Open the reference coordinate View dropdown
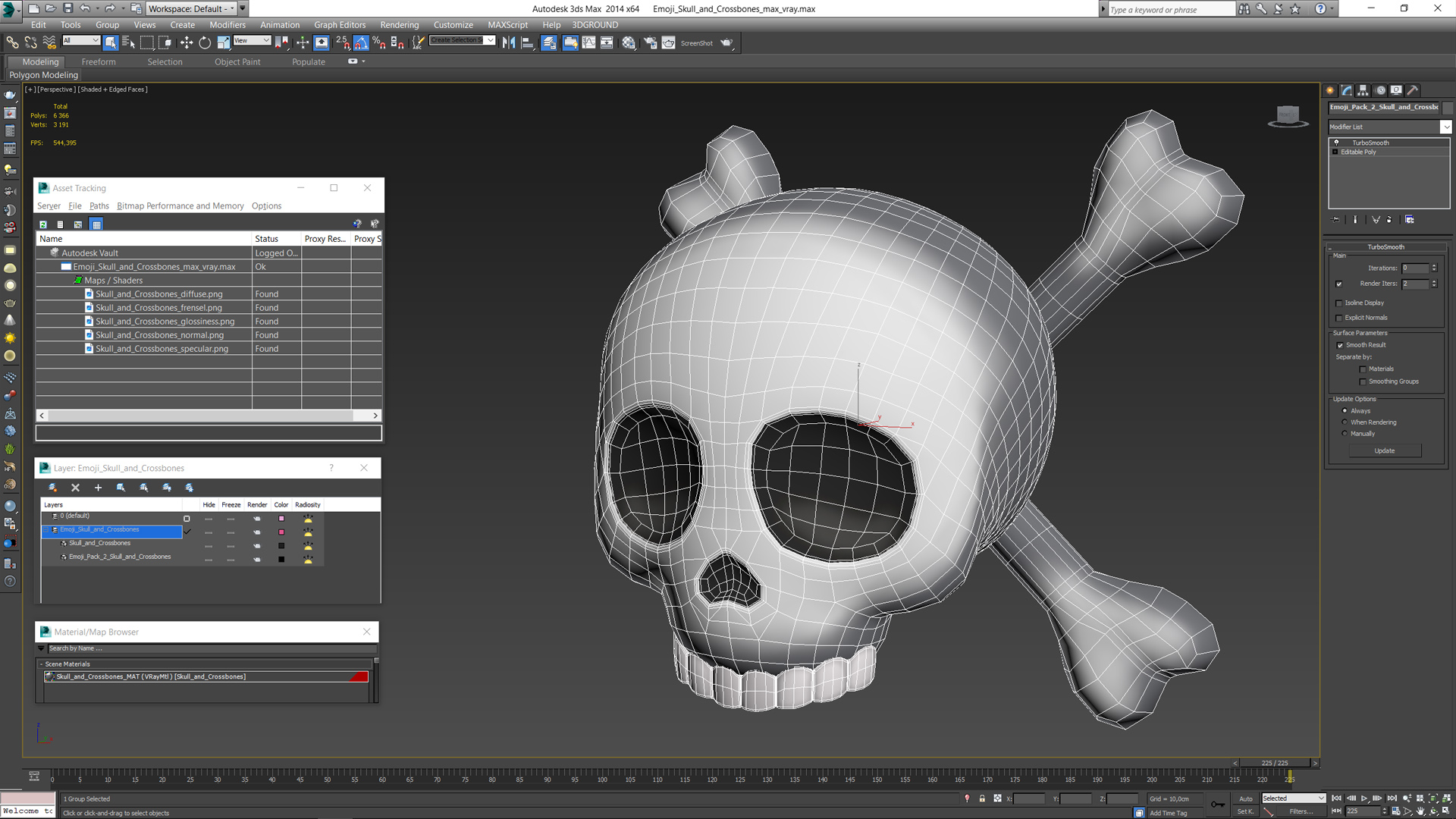The width and height of the screenshot is (1456, 819). click(252, 40)
